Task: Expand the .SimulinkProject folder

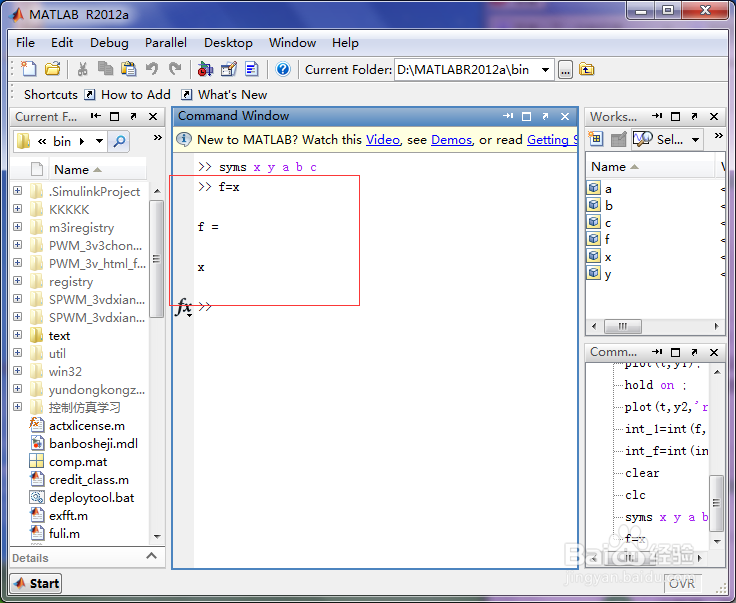Action: [17, 191]
